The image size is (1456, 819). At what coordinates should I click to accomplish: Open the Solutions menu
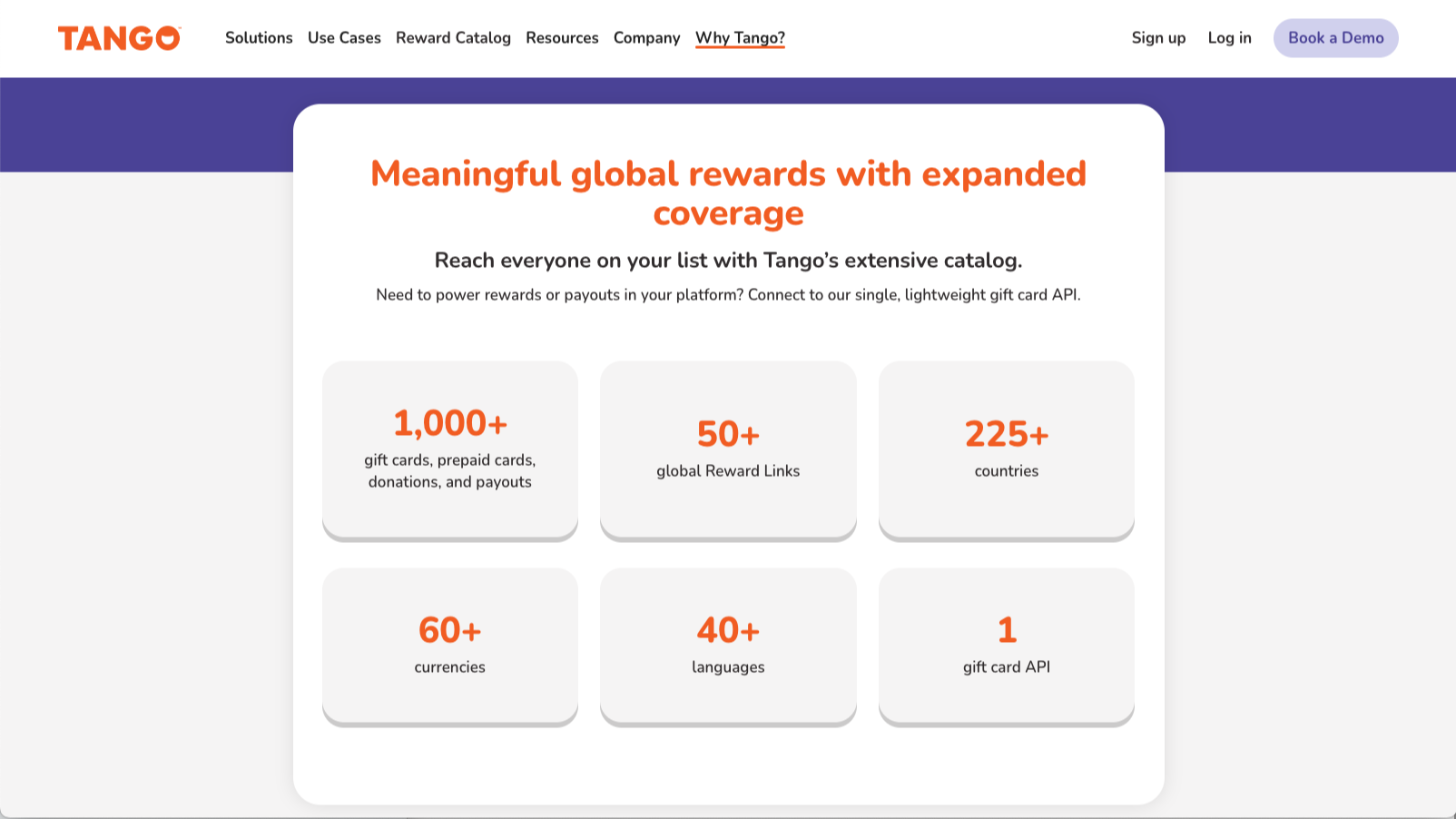pos(259,38)
